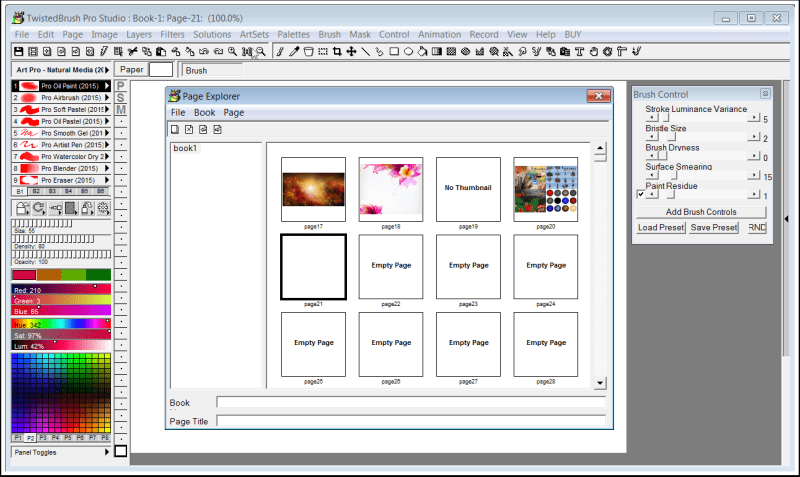
Task: Expand Pro Eraser (2015) brush arrow
Action: 107,180
